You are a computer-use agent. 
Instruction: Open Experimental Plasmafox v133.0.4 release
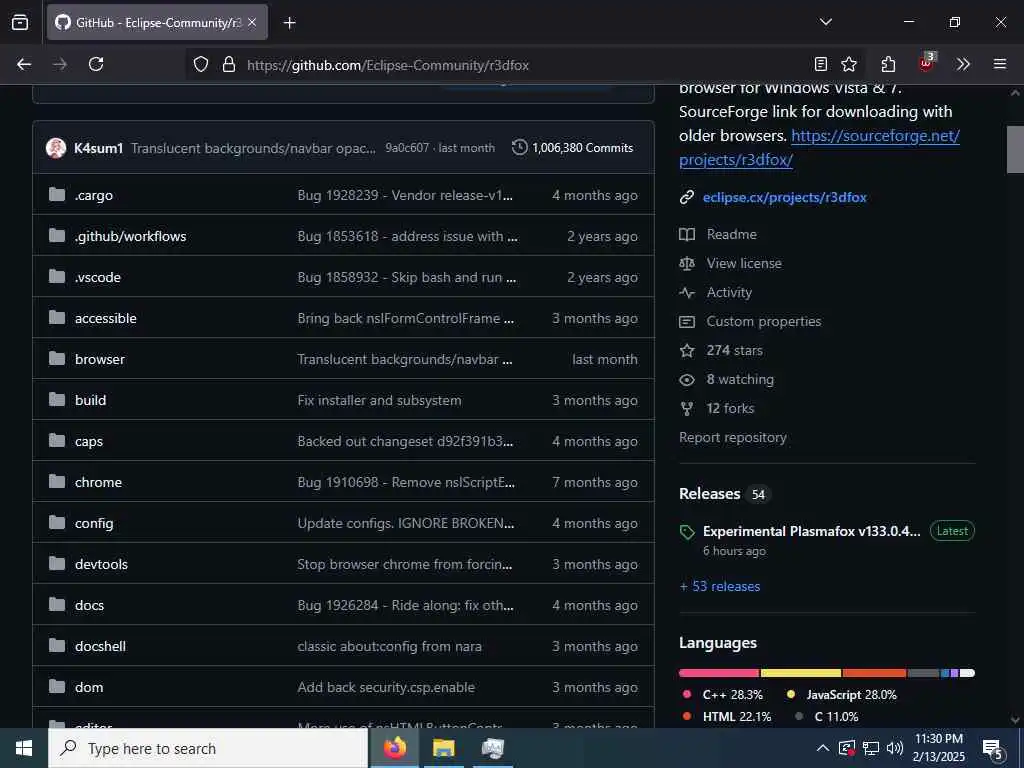811,531
